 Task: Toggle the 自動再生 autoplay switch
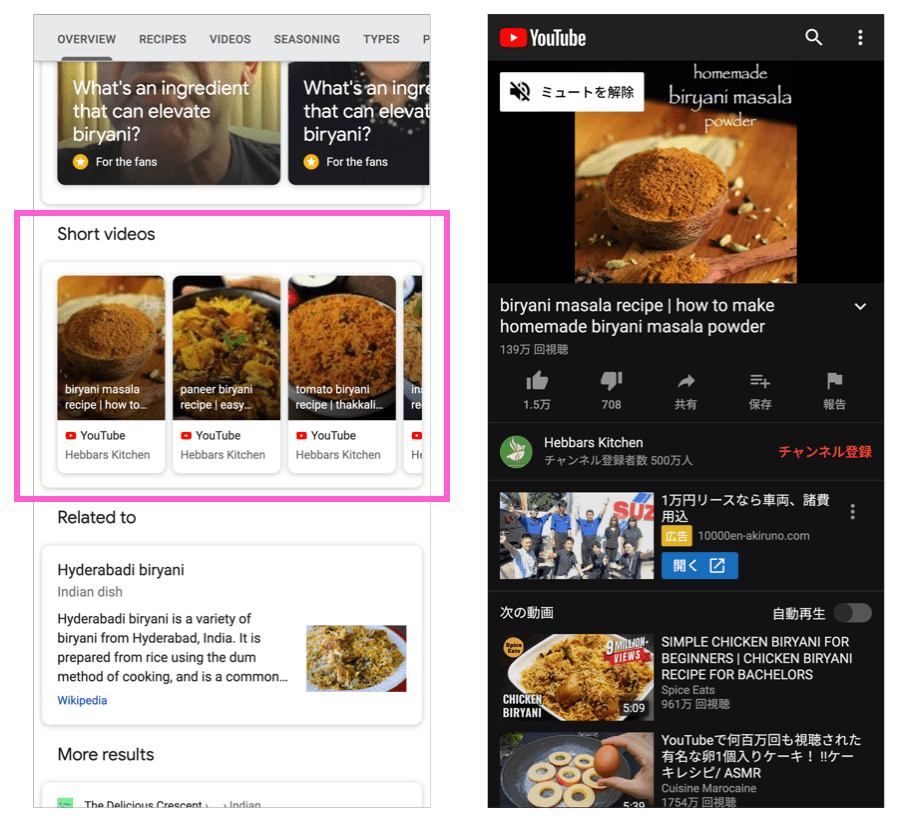852,613
